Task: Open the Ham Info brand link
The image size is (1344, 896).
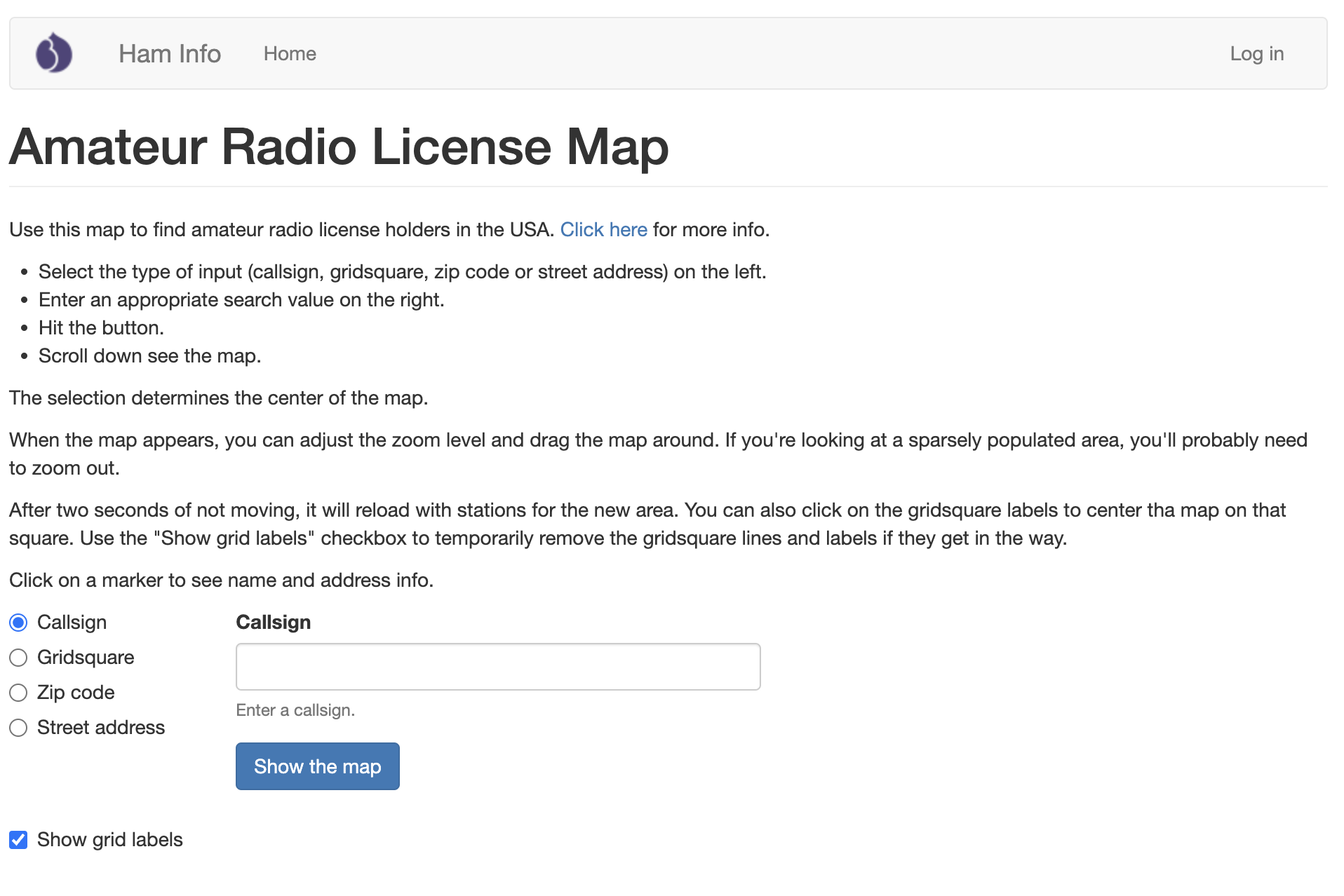Action: [170, 53]
